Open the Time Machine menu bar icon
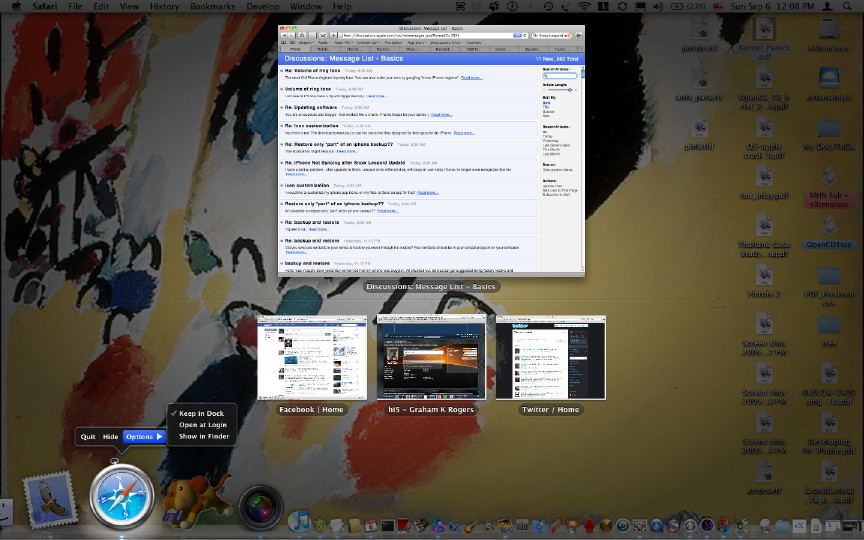Image resolution: width=864 pixels, height=540 pixels. [x=549, y=7]
